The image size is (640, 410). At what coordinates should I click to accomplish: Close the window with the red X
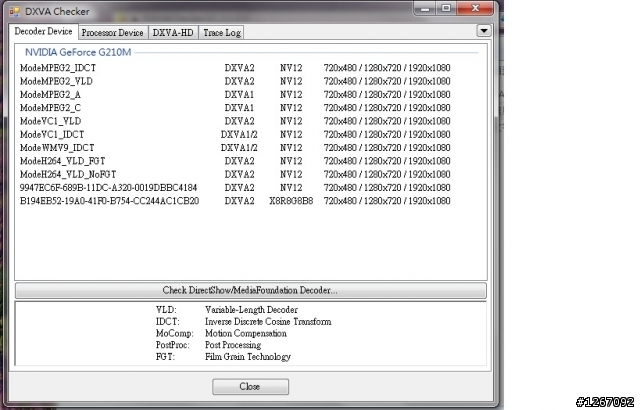[x=475, y=8]
